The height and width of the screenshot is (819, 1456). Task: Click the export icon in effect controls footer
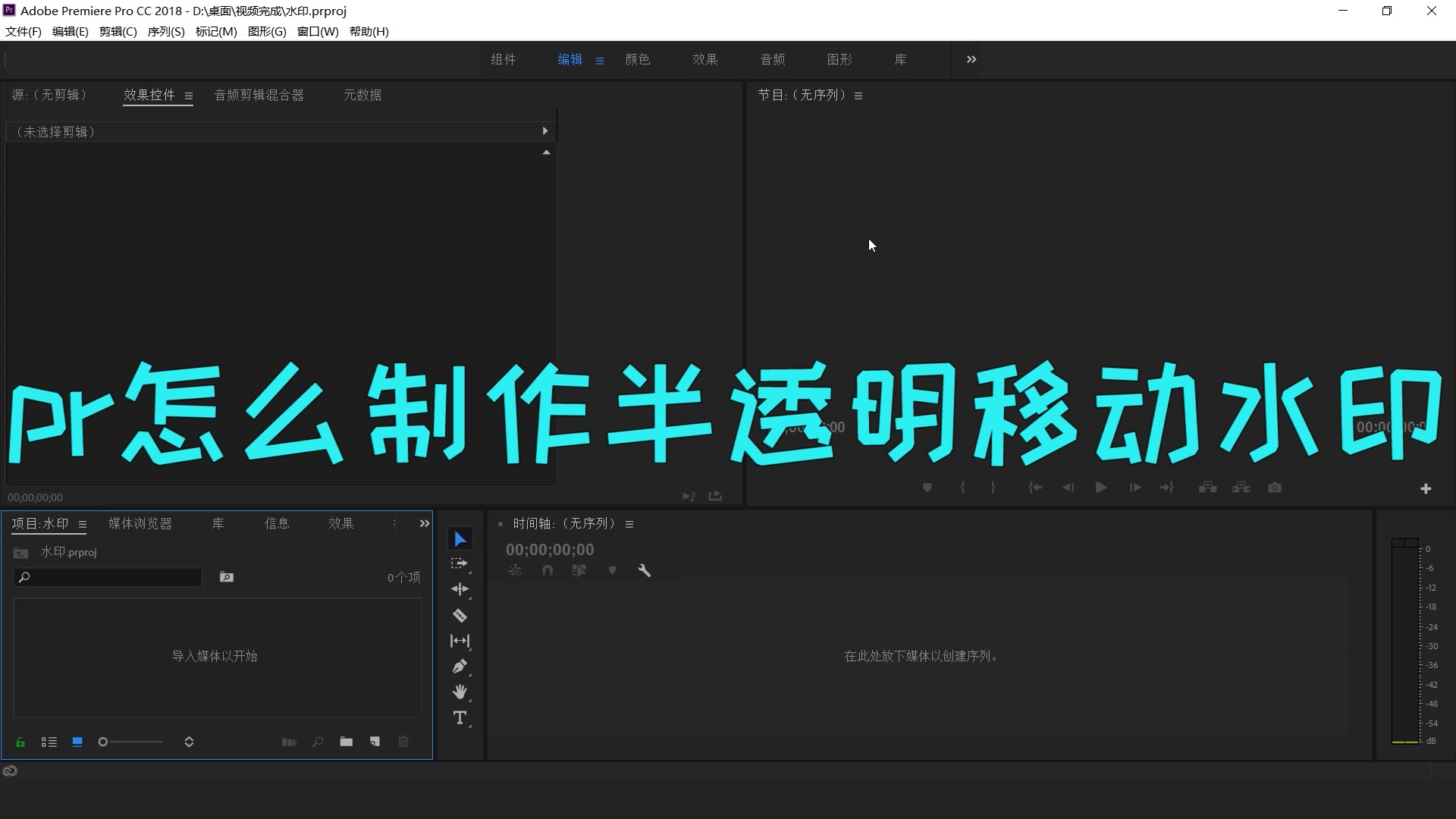point(715,496)
